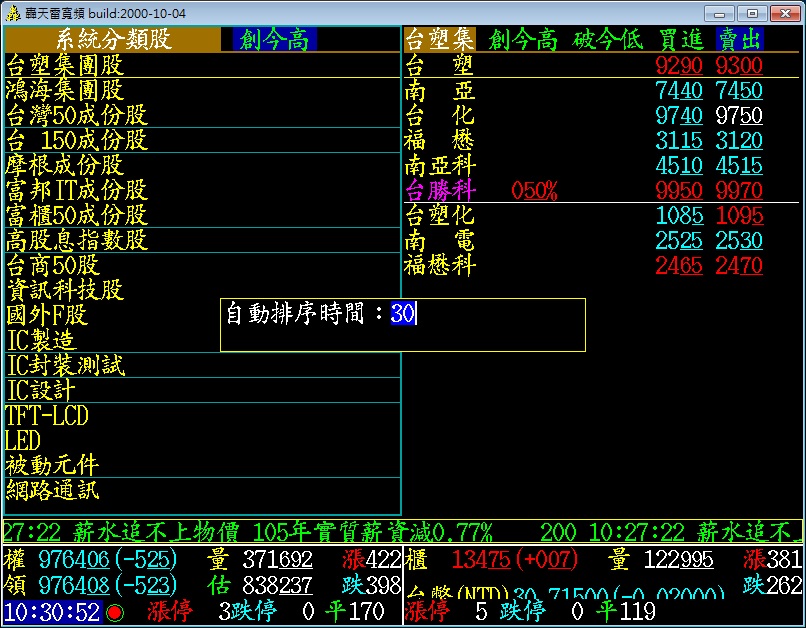The image size is (806, 628).
Task: Click the 南亞科 stock row
Action: [x=441, y=165]
